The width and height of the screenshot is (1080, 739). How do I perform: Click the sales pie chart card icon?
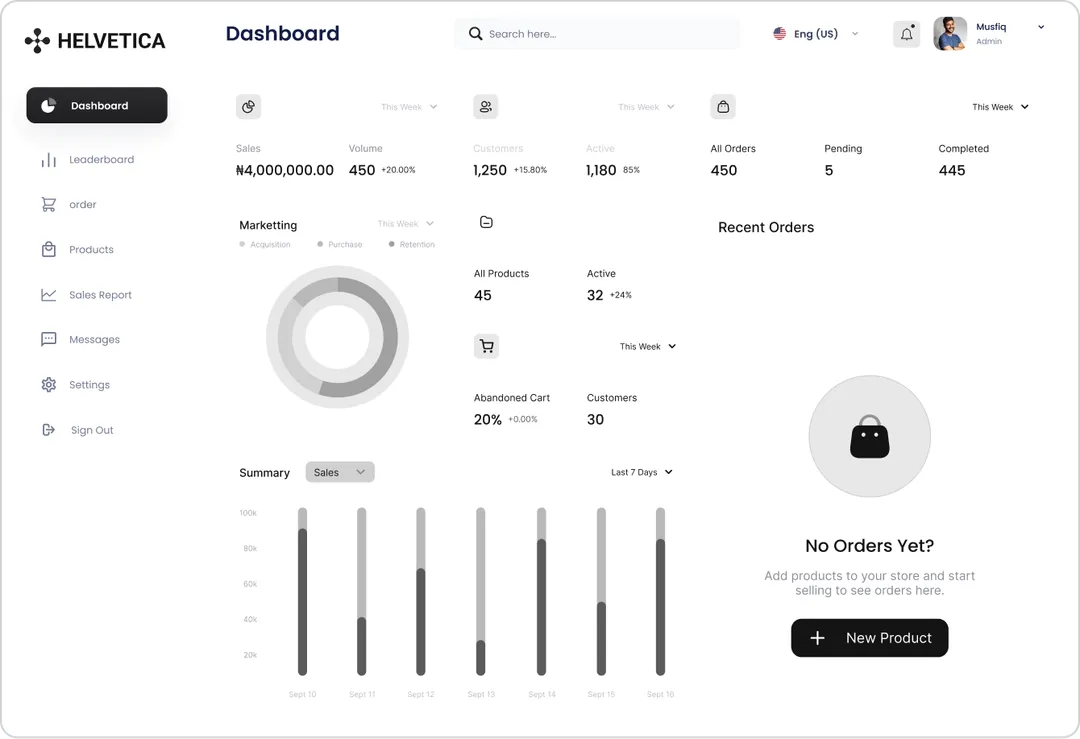(248, 106)
